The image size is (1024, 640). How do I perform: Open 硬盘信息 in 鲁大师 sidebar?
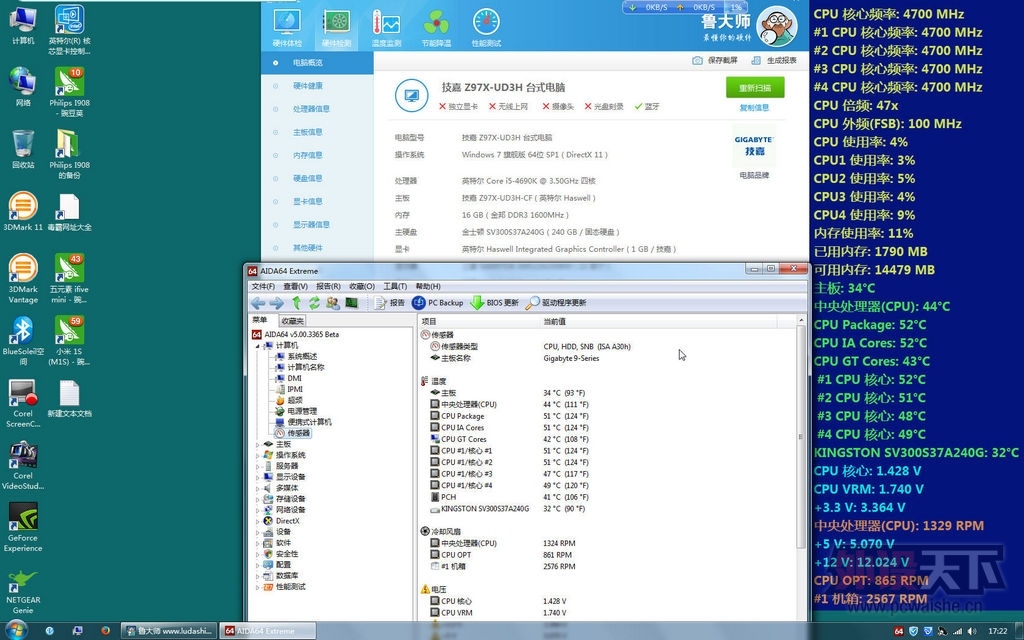tap(308, 178)
